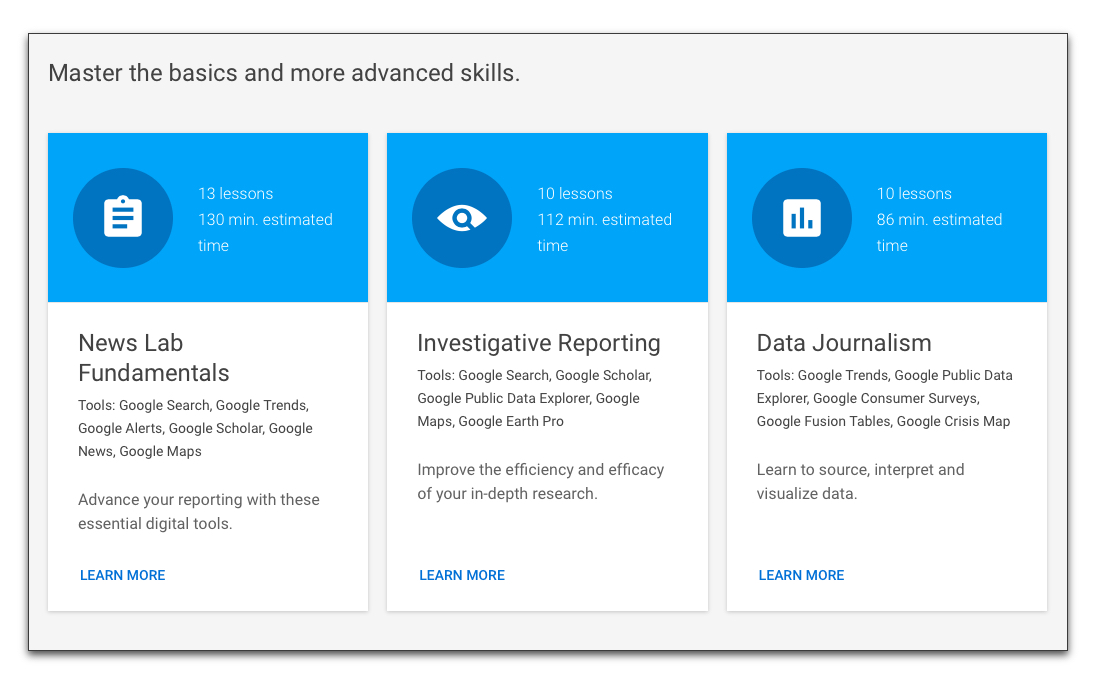Click the tools list starting 'Google Search, Google Trends'
Screen dimensions: 1096x683
pos(195,429)
